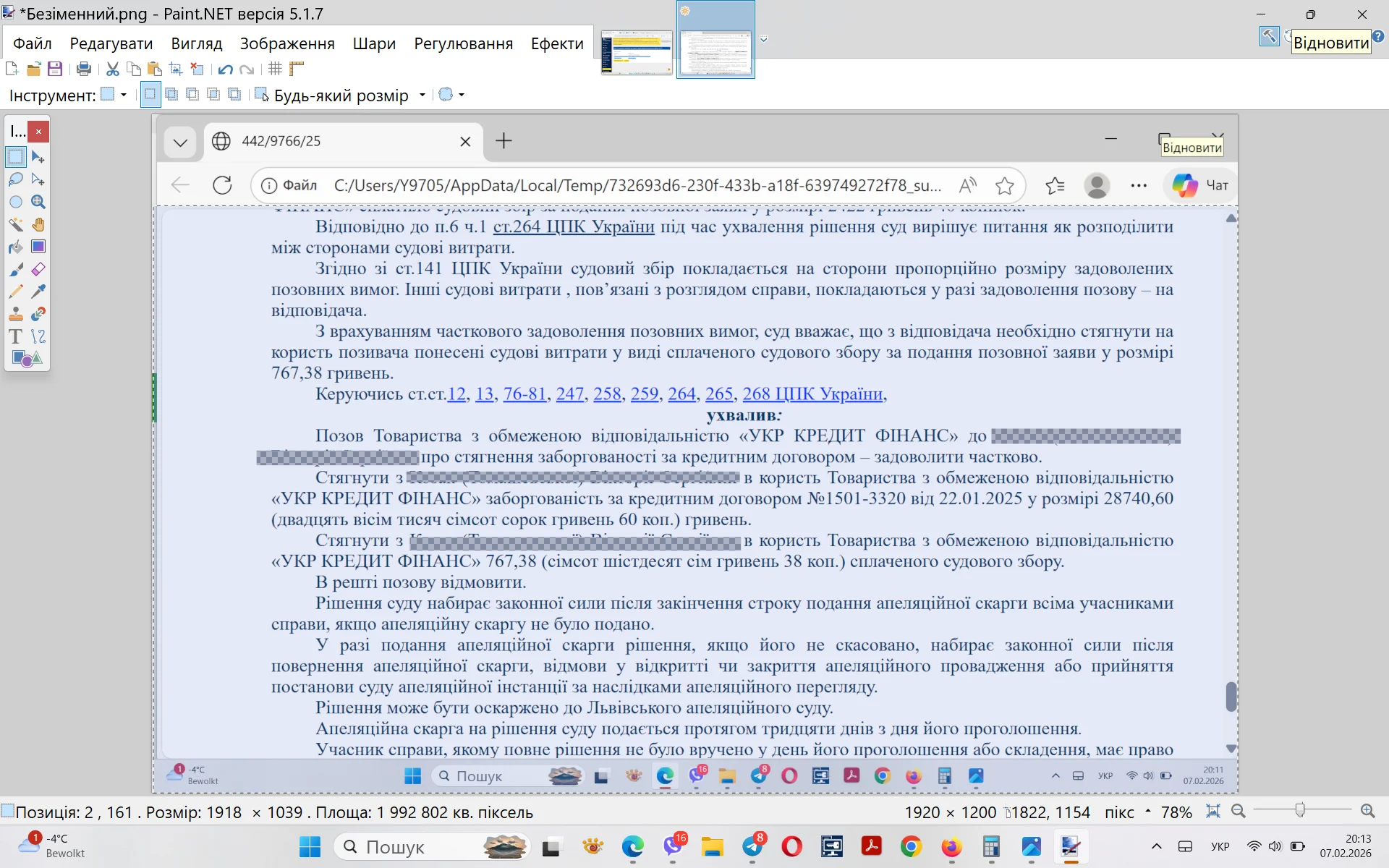Viewport: 1389px width, 868px height.
Task: Follow the ст.264 ЦПК України hyperlink
Action: (x=574, y=227)
